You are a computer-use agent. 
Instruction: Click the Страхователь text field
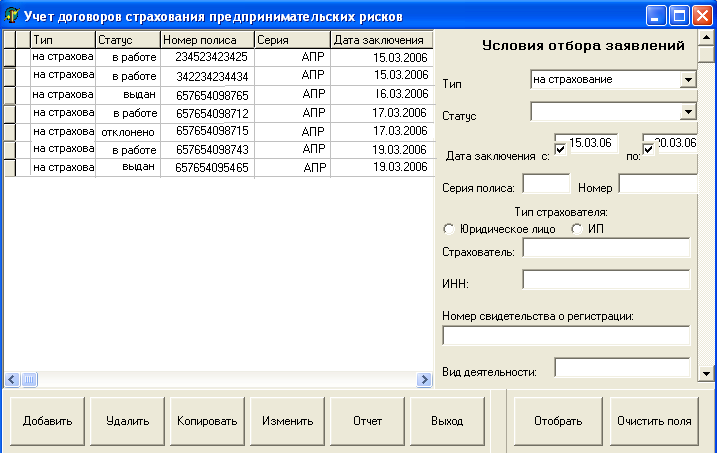click(605, 248)
